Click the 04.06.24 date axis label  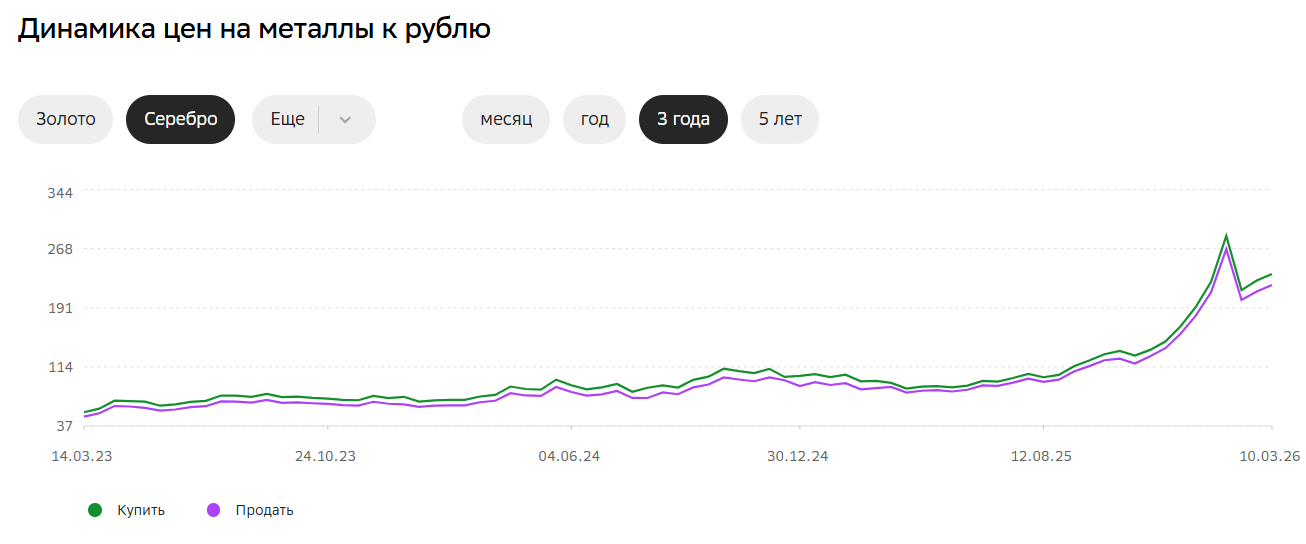click(x=569, y=456)
